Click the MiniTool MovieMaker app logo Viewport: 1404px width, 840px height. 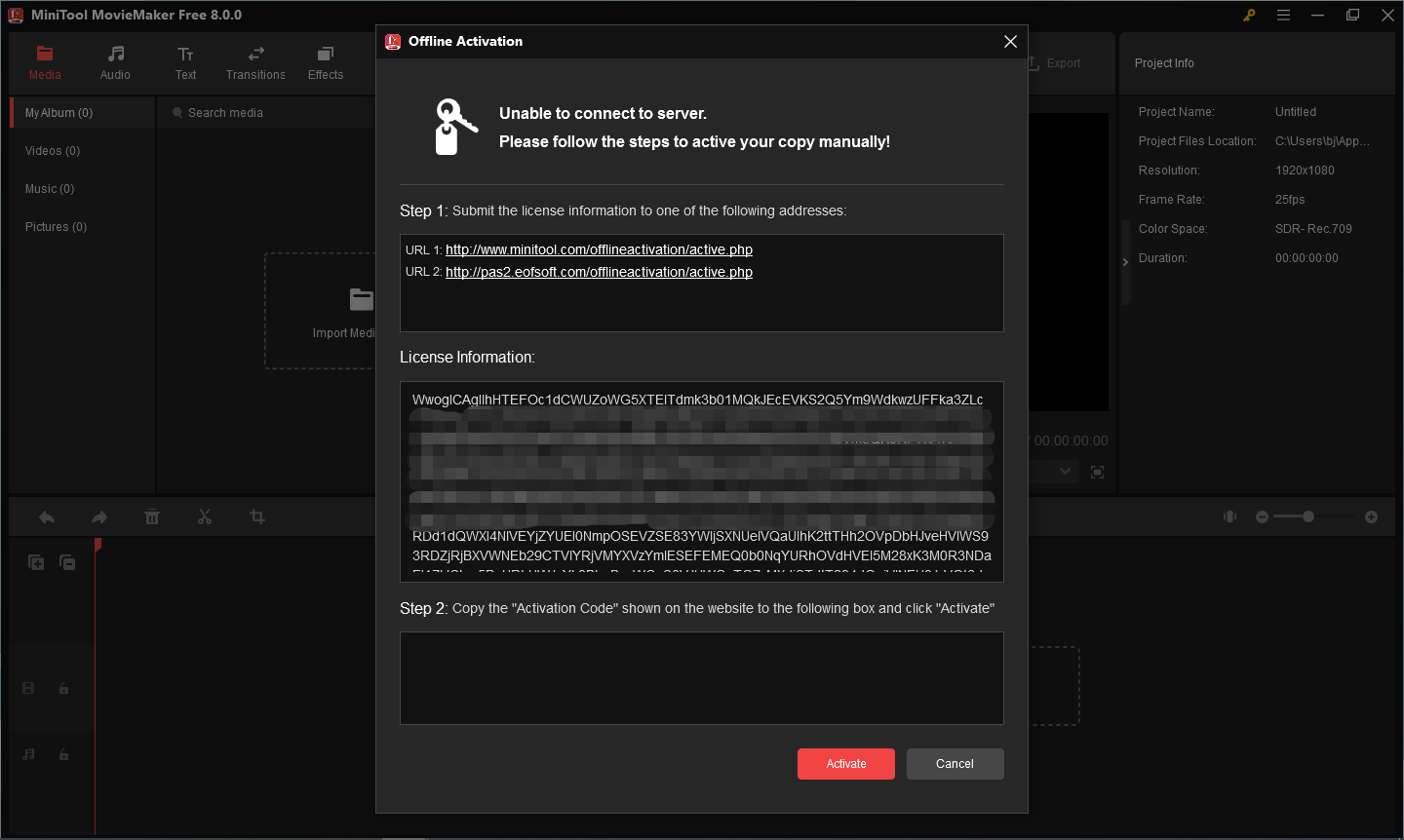click(16, 15)
